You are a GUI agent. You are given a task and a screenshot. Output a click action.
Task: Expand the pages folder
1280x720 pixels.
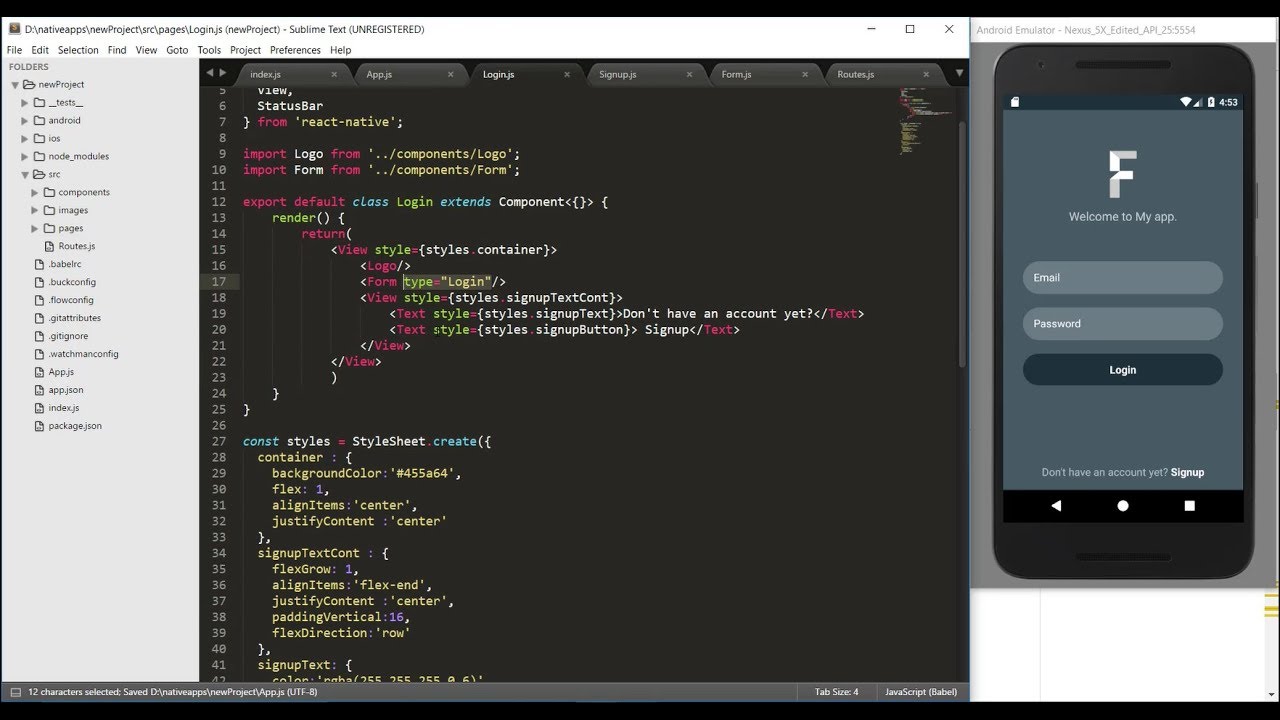35,229
